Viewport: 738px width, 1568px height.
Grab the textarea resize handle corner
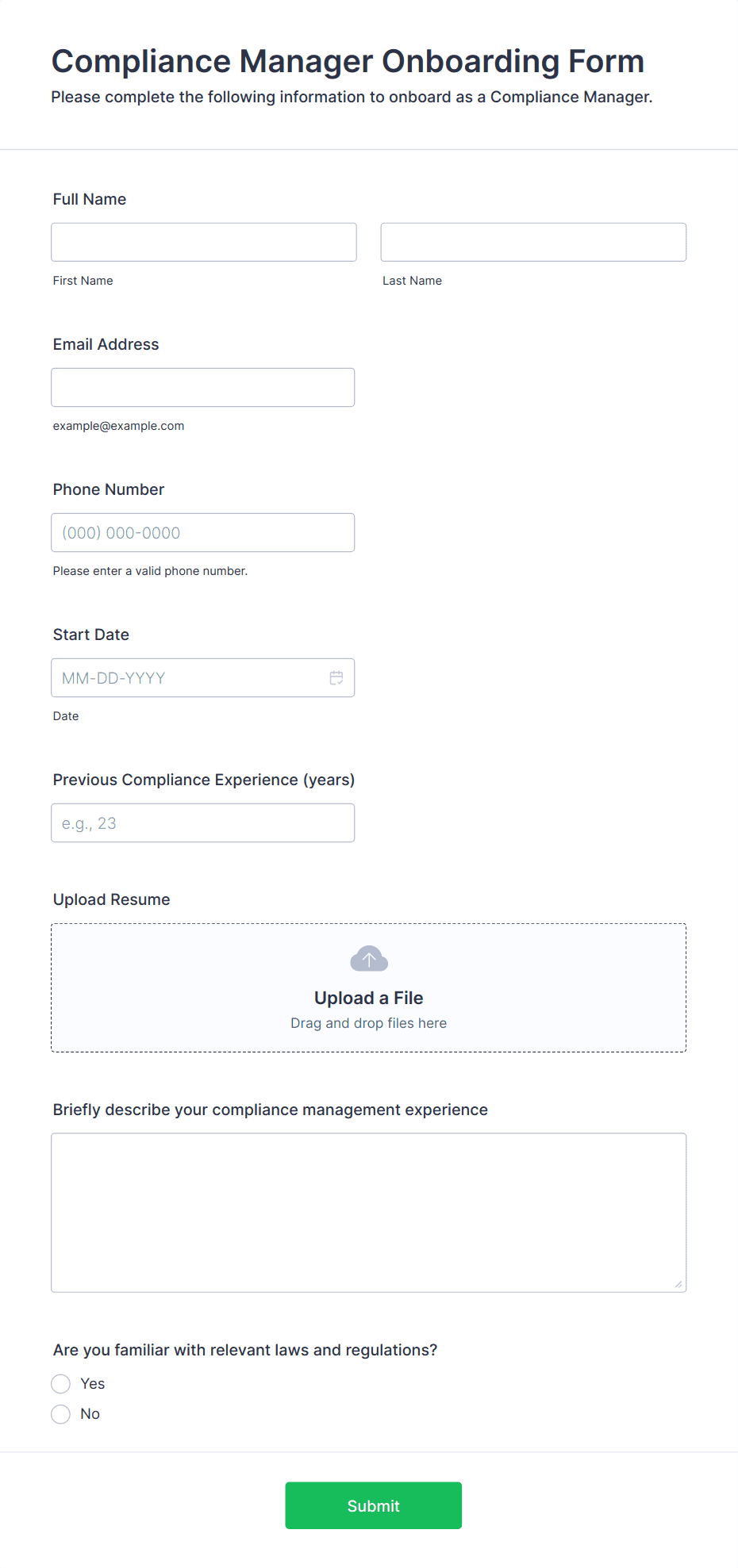(678, 1284)
